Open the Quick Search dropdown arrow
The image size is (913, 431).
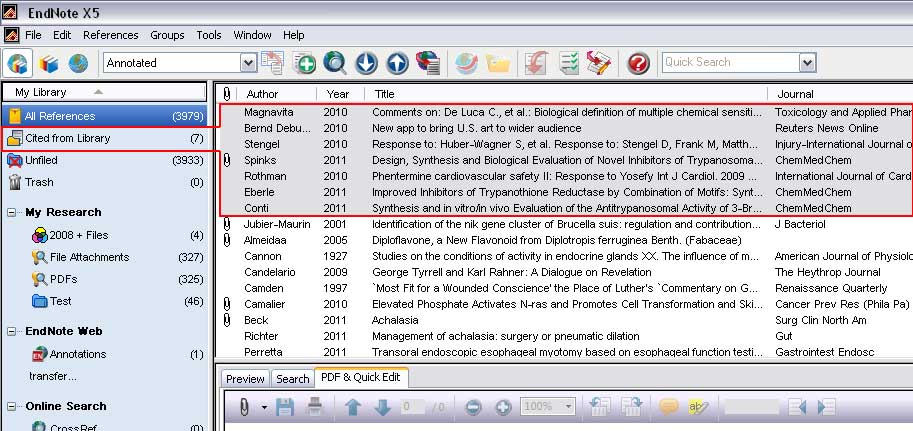pyautogui.click(x=808, y=63)
